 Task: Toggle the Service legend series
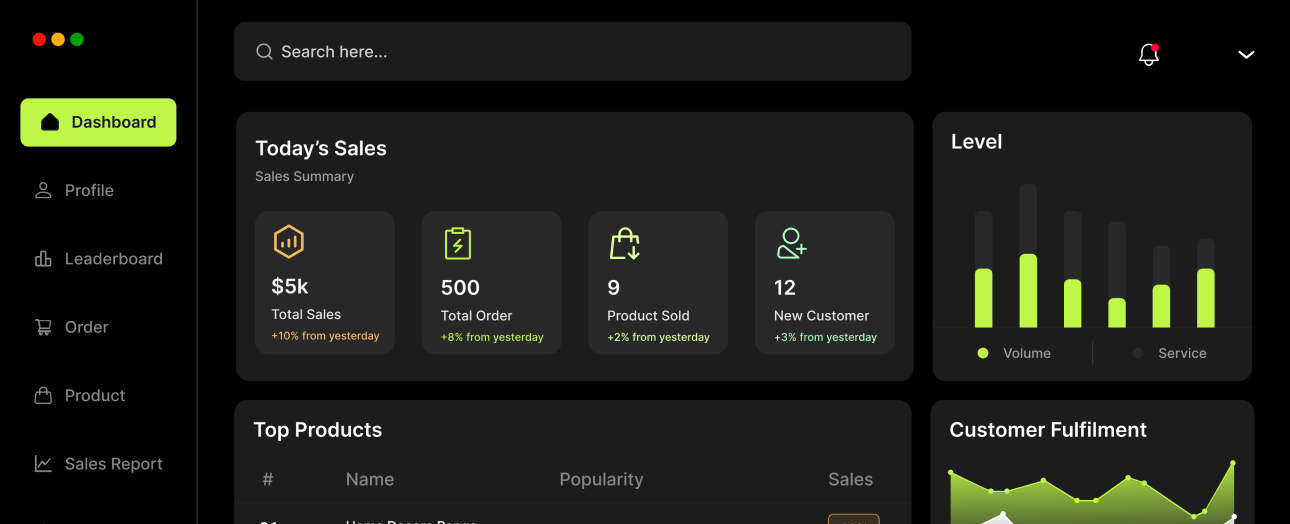coord(1170,353)
